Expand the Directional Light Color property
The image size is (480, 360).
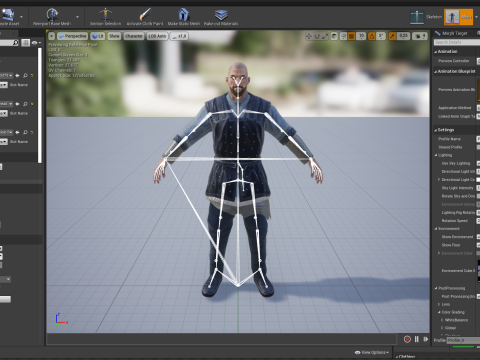(x=439, y=180)
